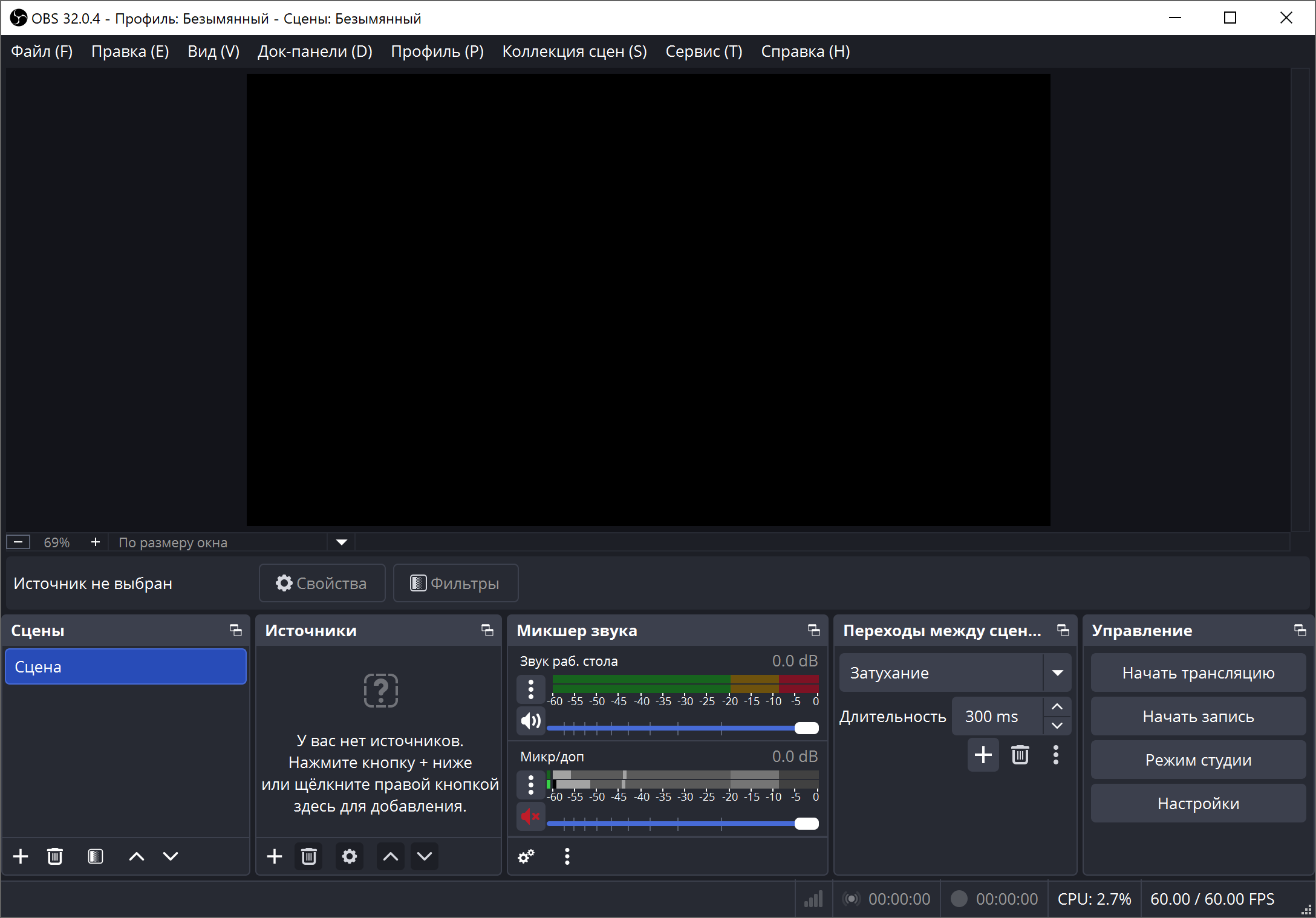Increase transition duration with up arrow
The image size is (1316, 918).
coord(1057,707)
